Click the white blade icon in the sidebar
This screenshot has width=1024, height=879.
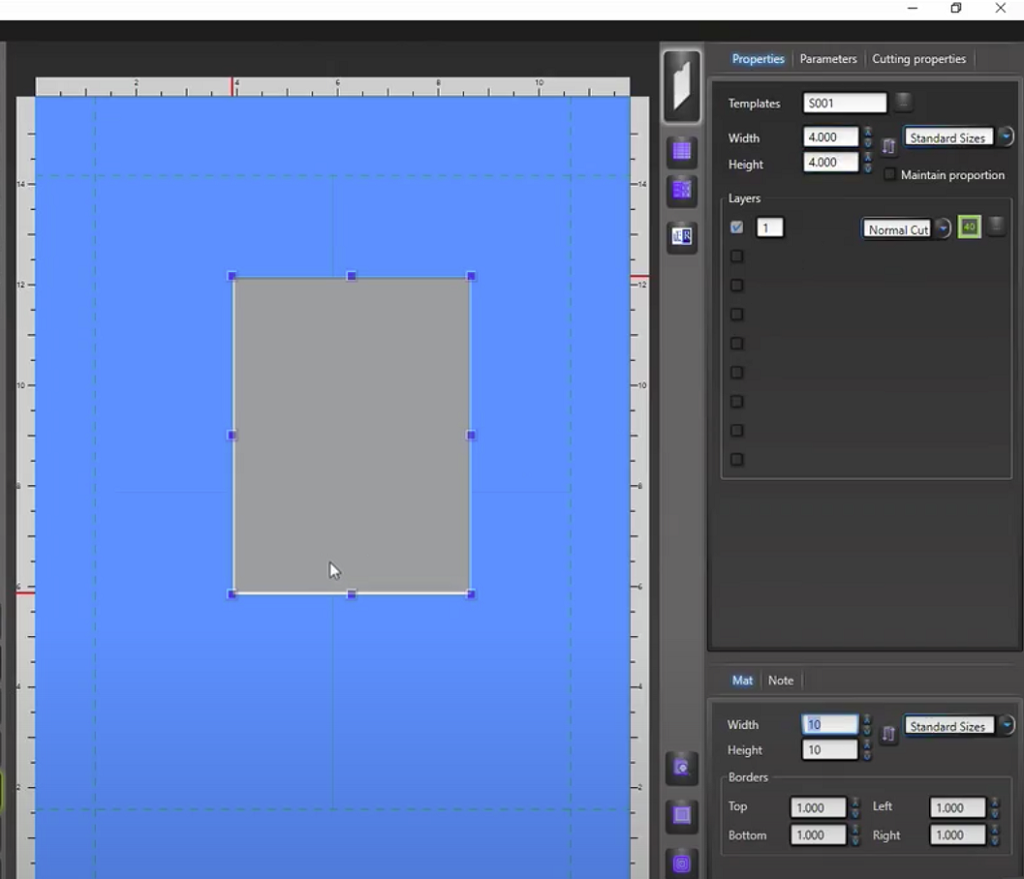(682, 87)
